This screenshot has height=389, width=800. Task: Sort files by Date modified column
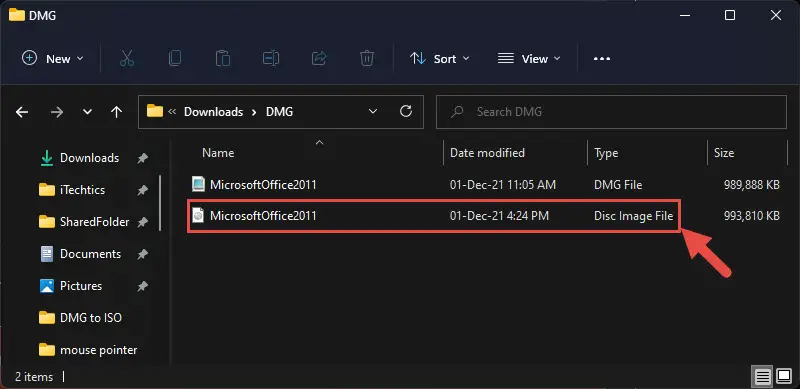487,153
